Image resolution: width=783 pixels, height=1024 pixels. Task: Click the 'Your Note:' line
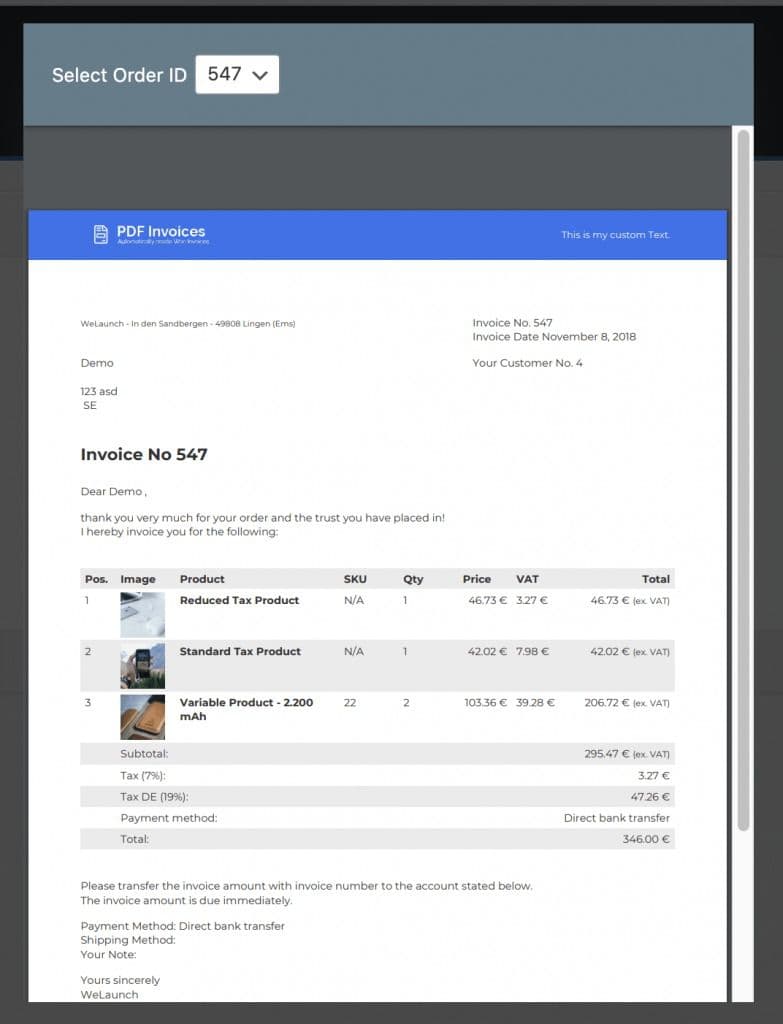point(108,954)
